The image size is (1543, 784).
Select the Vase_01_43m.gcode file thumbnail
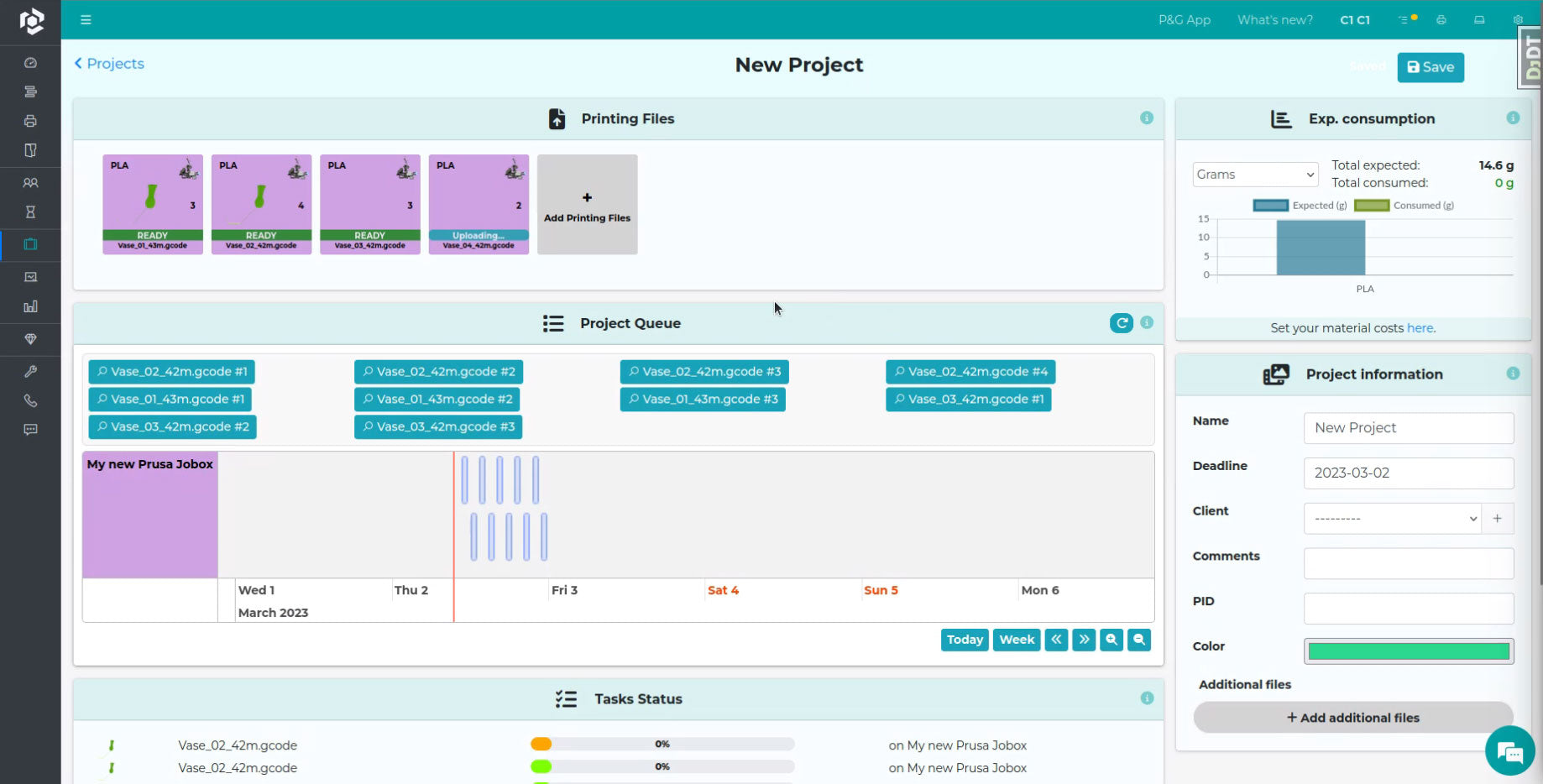tap(153, 204)
